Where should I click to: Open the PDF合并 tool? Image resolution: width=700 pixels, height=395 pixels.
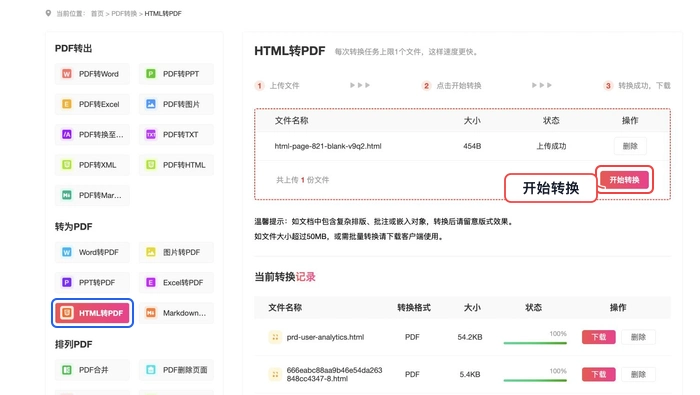click(x=92, y=370)
